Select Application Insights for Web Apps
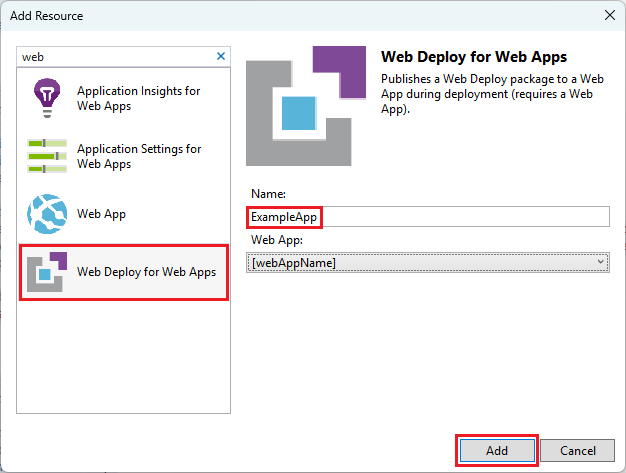Image resolution: width=626 pixels, height=473 pixels. pyautogui.click(x=124, y=98)
